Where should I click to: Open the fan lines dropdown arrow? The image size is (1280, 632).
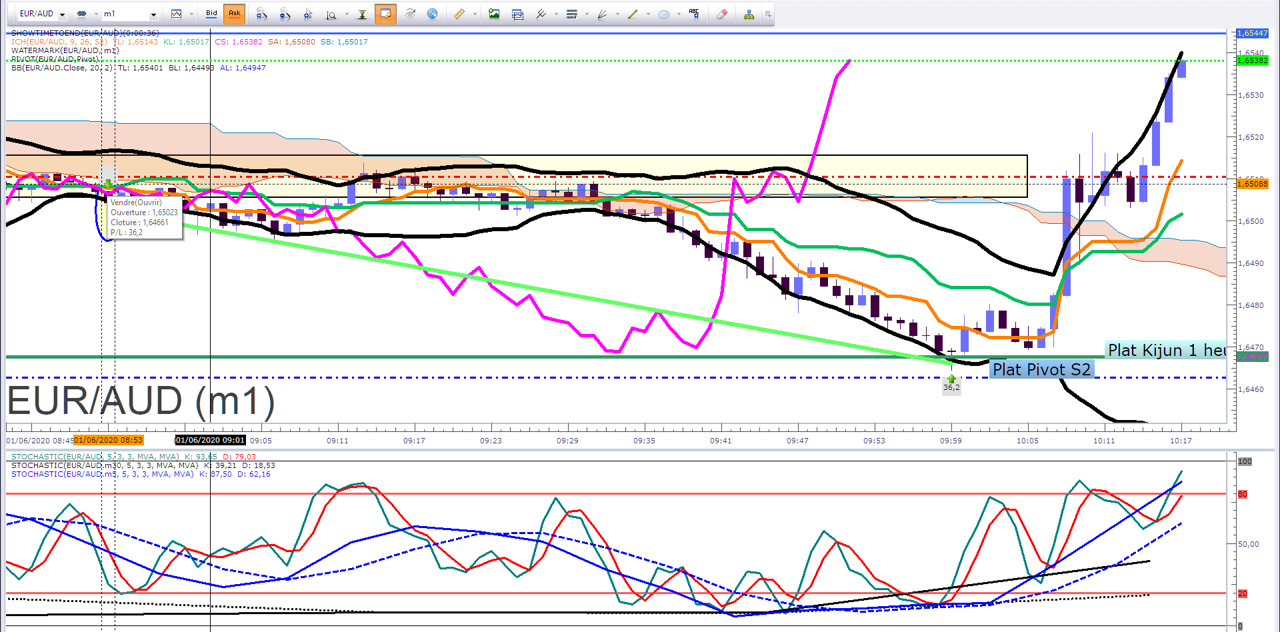point(616,14)
